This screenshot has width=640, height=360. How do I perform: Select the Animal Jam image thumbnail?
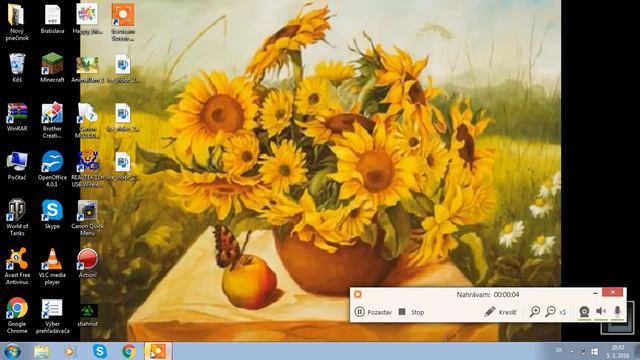pyautogui.click(x=87, y=68)
